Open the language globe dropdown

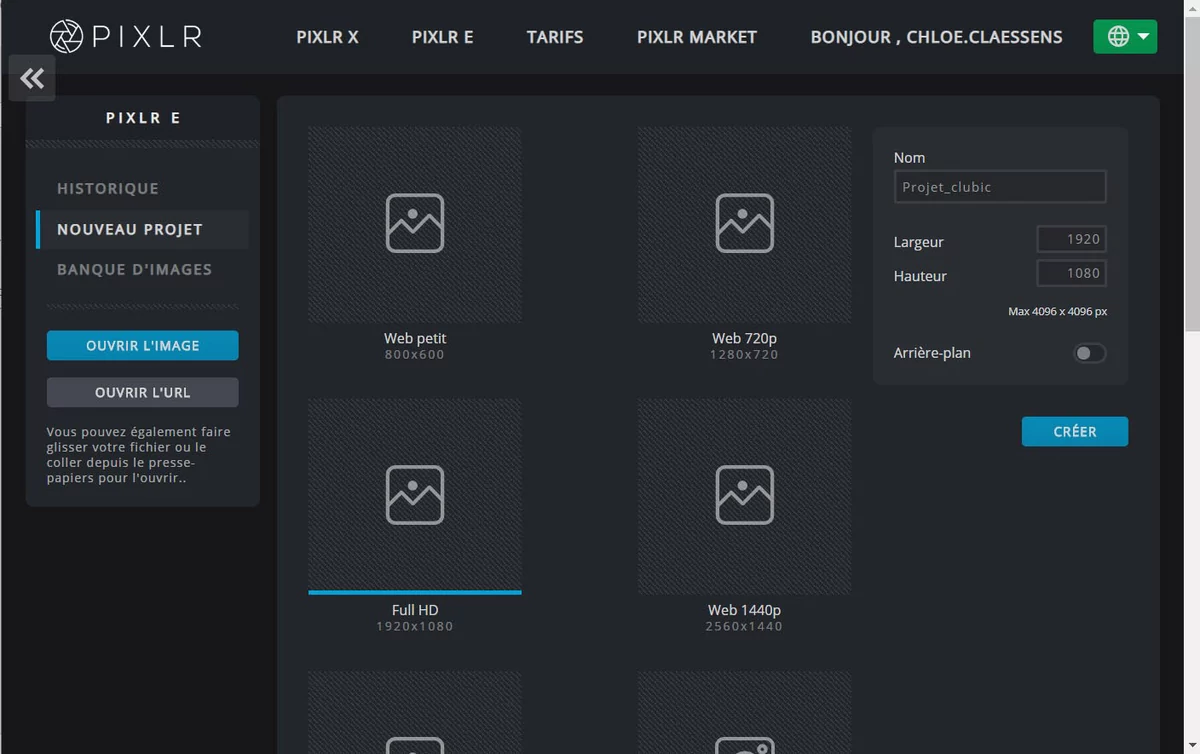(1125, 37)
